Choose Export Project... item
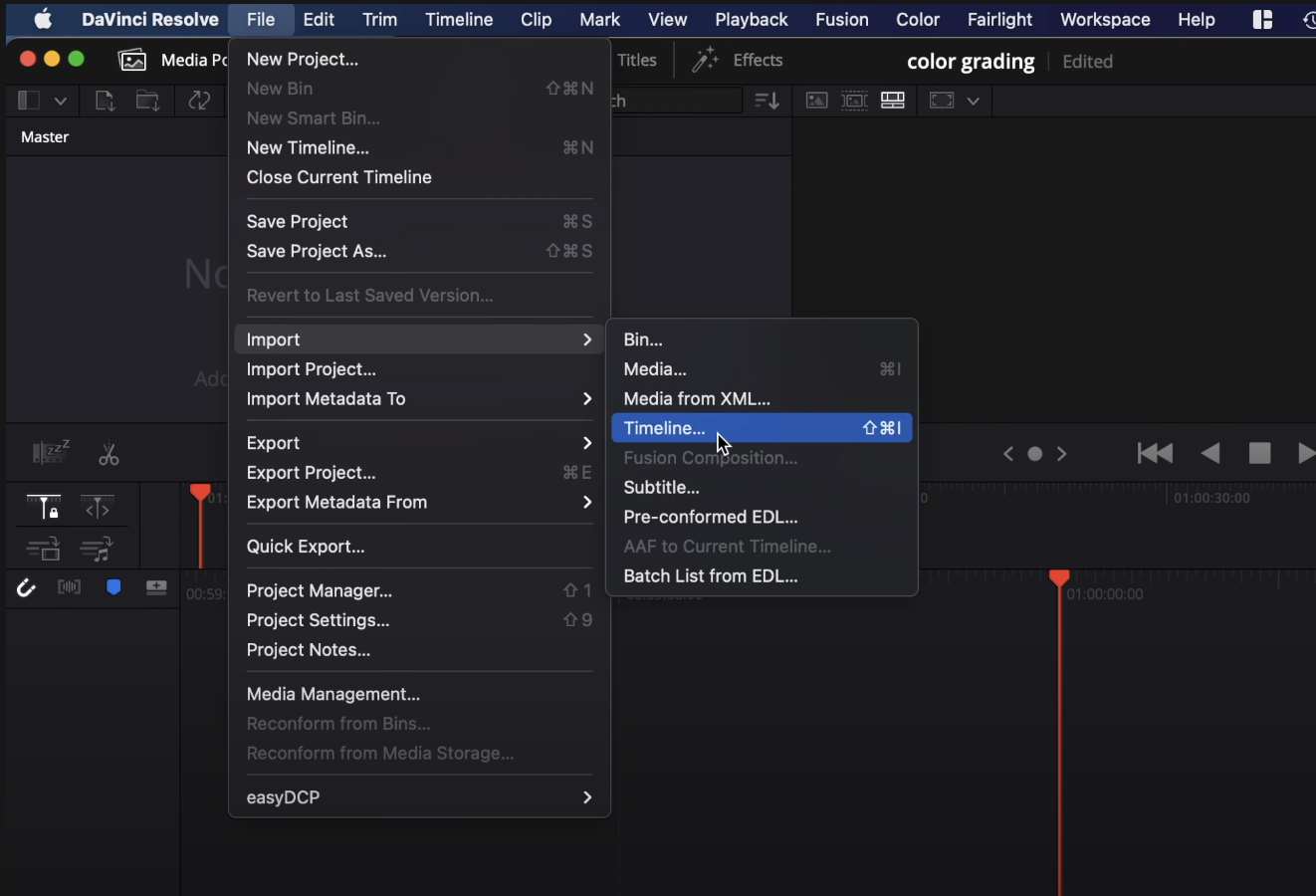1316x896 pixels. pos(419,473)
